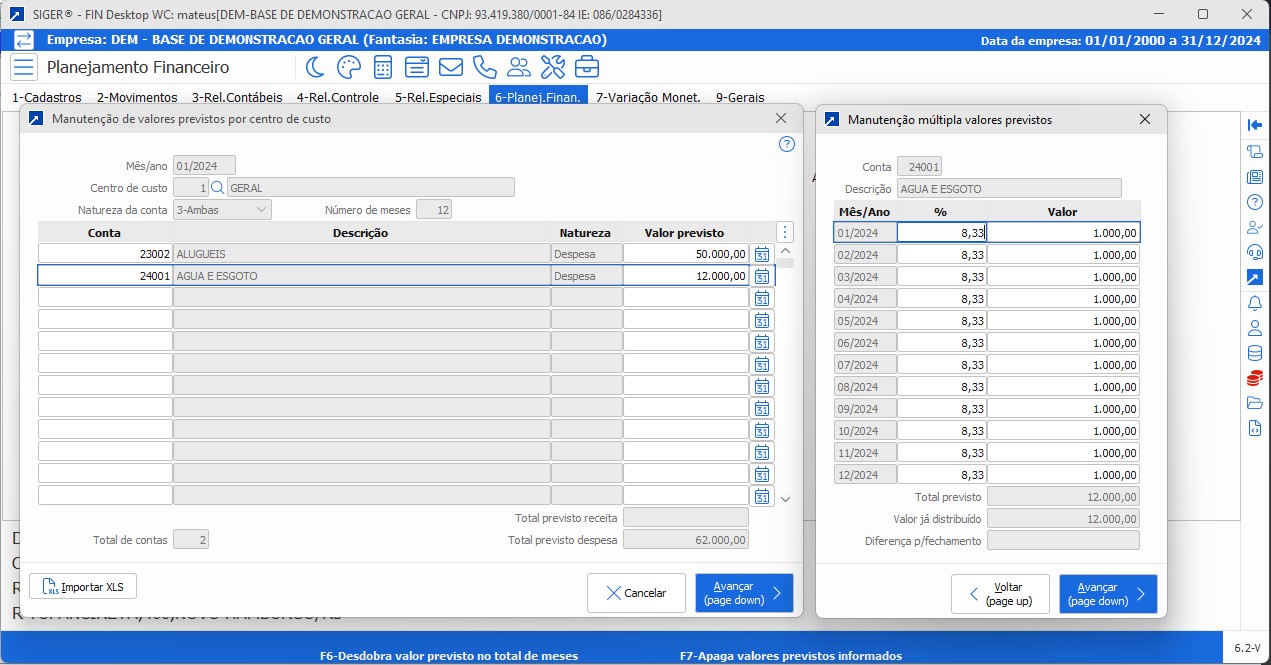
Task: Toggle the hamburger main menu
Action: pos(24,67)
